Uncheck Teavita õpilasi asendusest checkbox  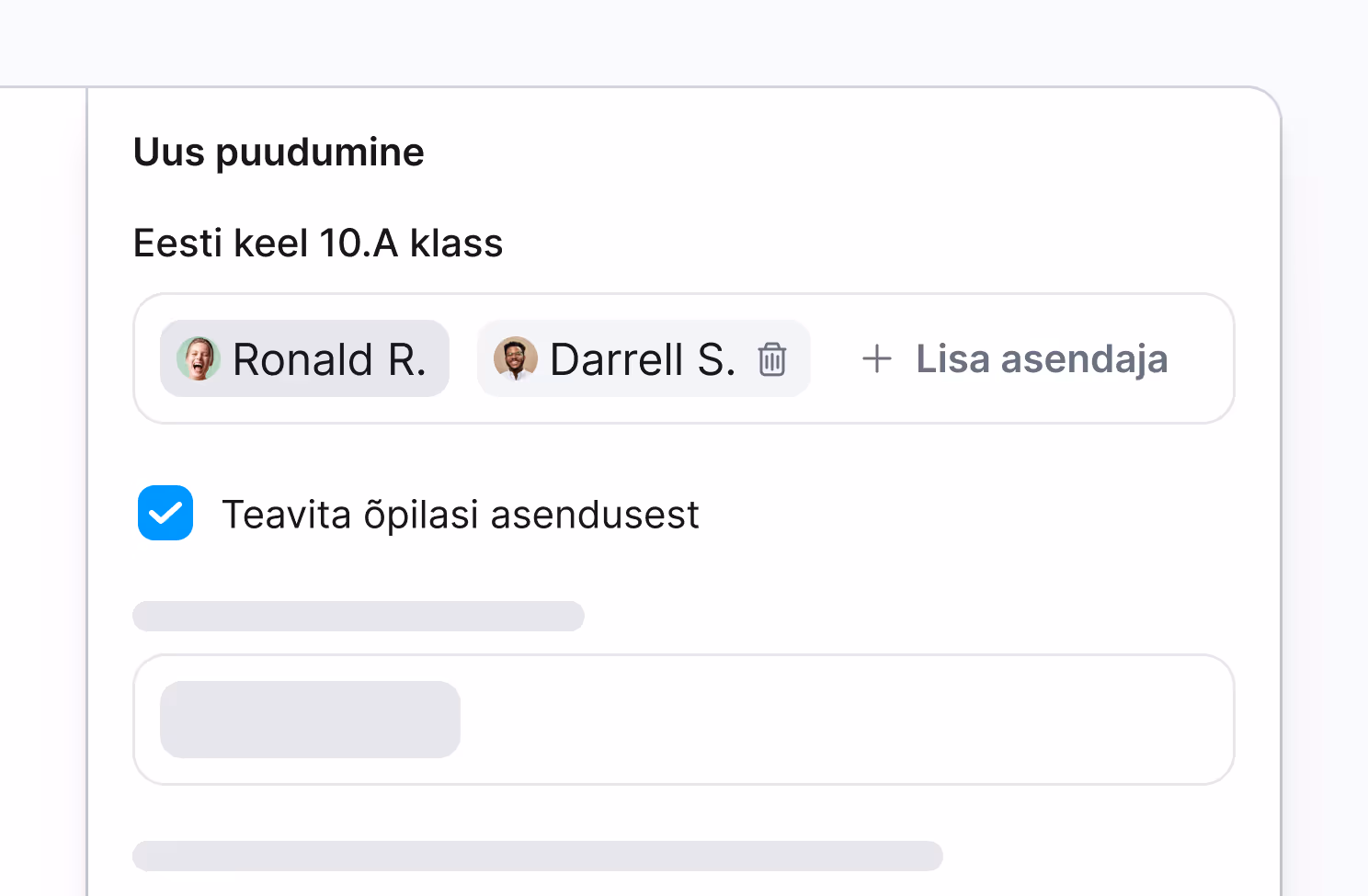[x=165, y=513]
